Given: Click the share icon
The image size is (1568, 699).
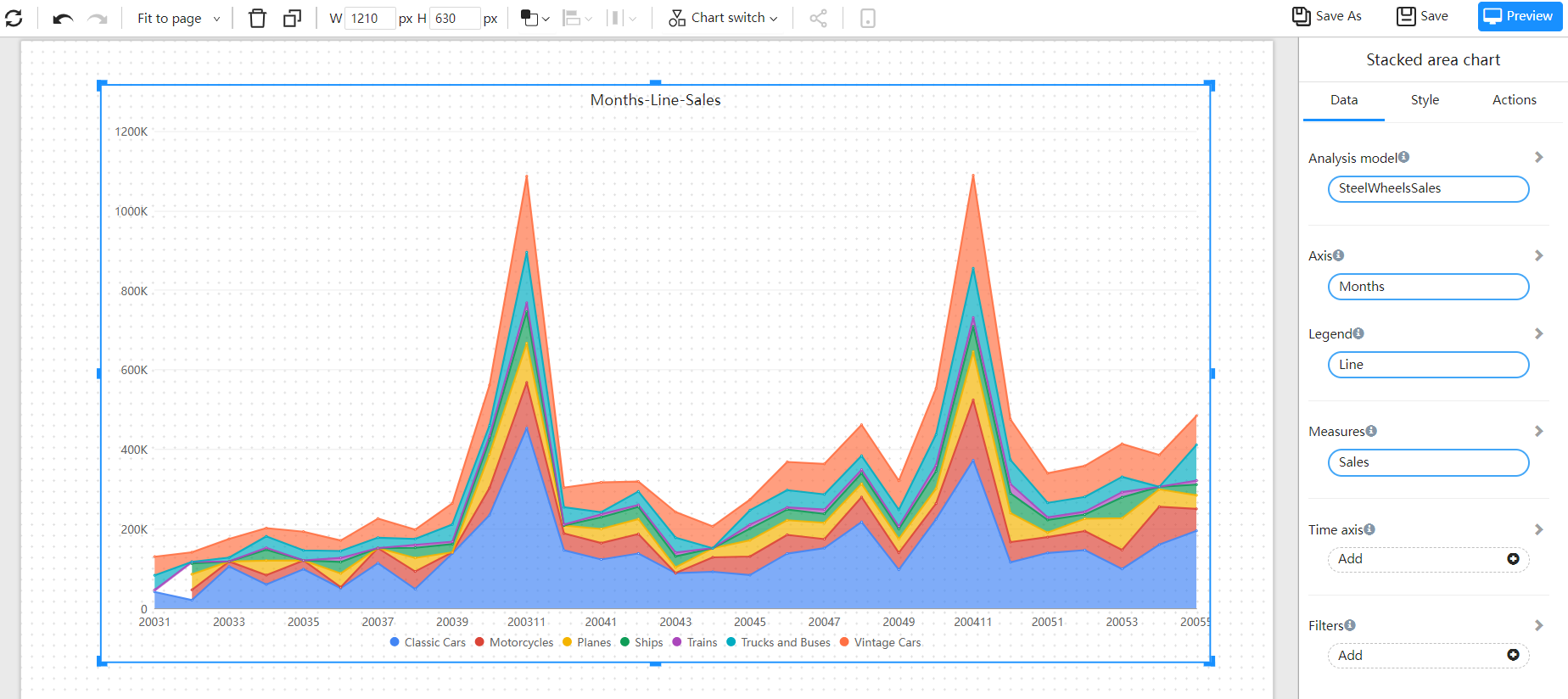Looking at the screenshot, I should (818, 18).
